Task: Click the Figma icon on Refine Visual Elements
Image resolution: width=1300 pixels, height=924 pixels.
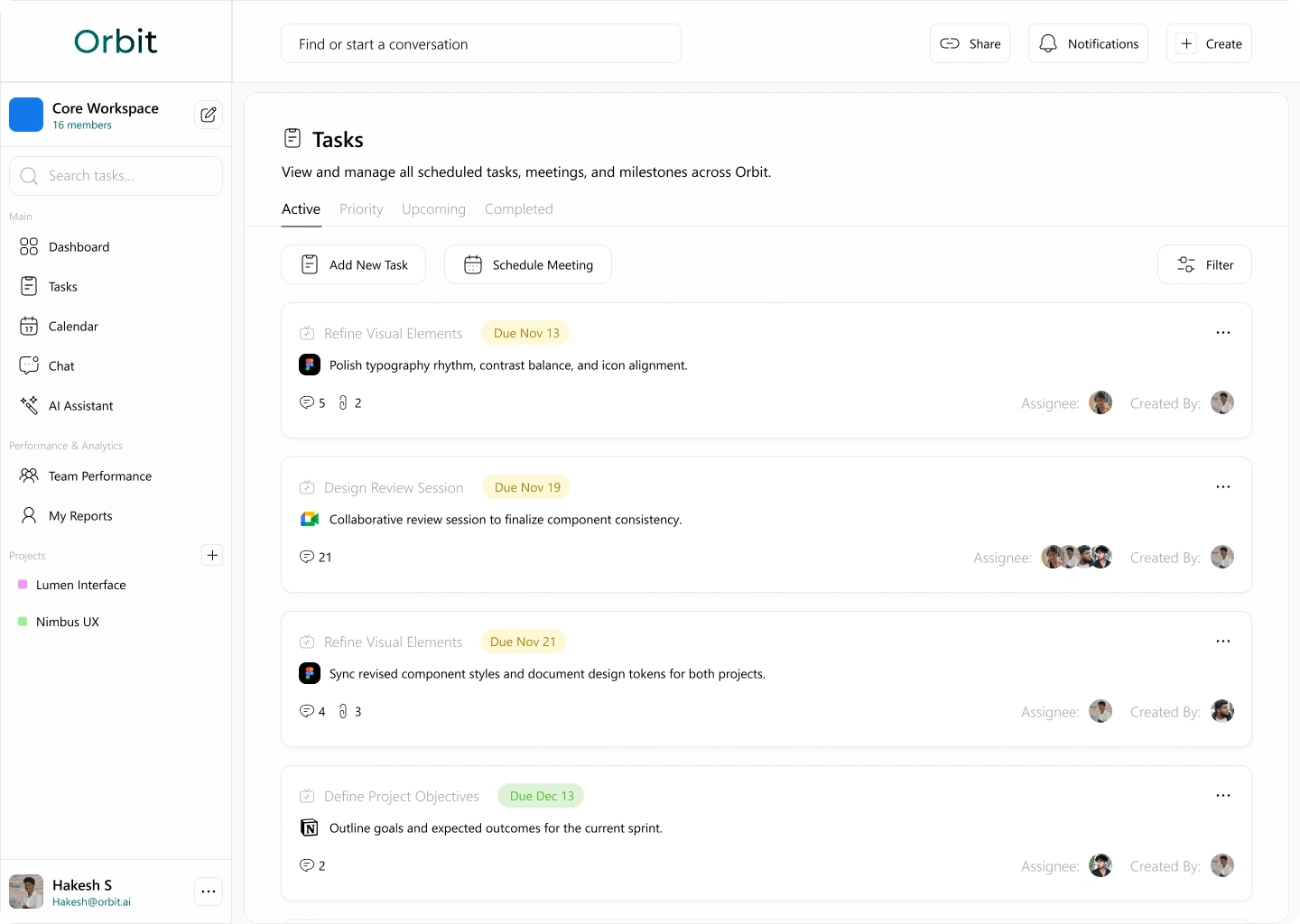Action: click(310, 365)
